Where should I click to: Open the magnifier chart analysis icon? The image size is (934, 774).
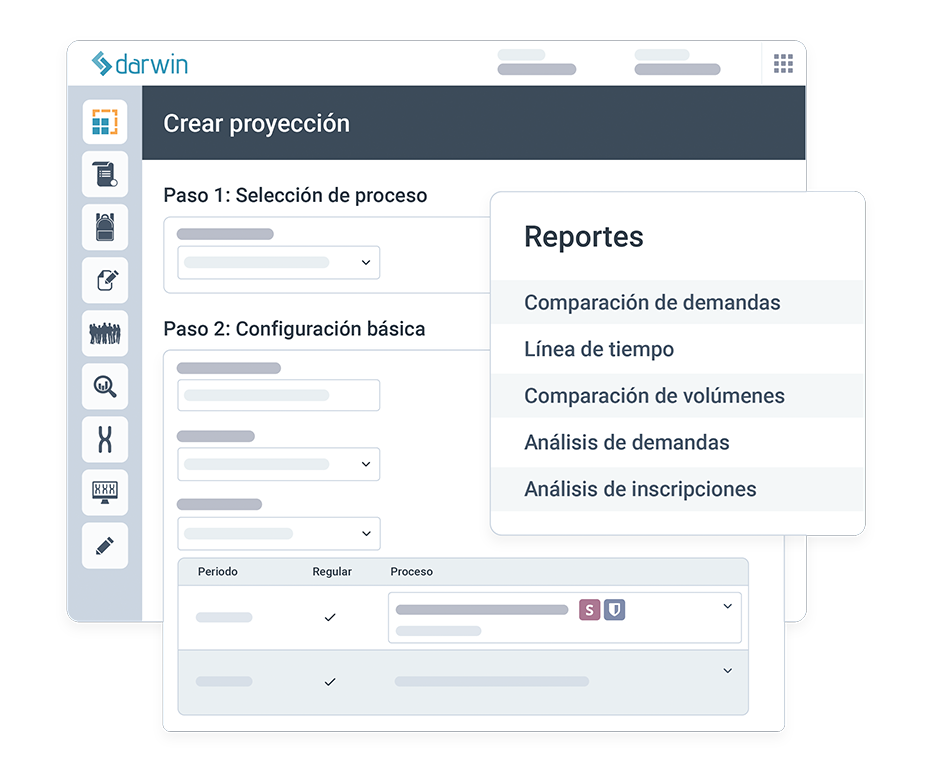[105, 386]
